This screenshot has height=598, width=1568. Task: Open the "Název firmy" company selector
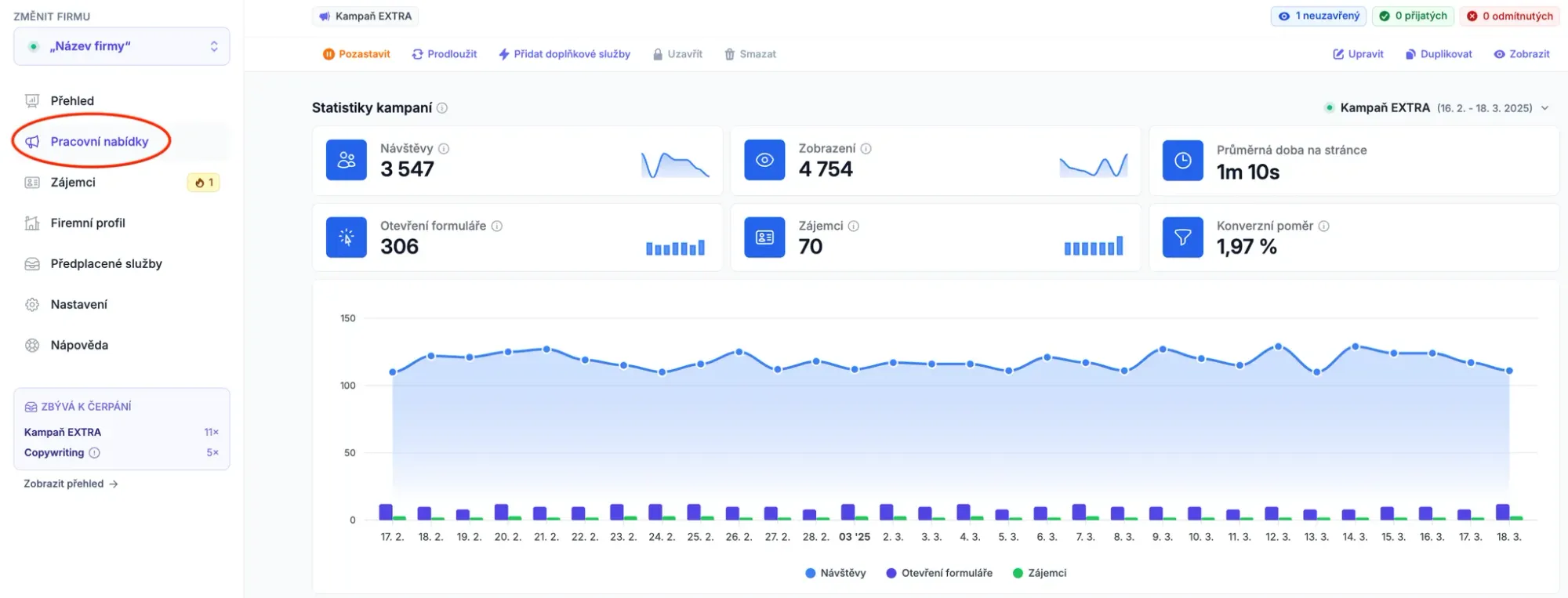pyautogui.click(x=122, y=46)
